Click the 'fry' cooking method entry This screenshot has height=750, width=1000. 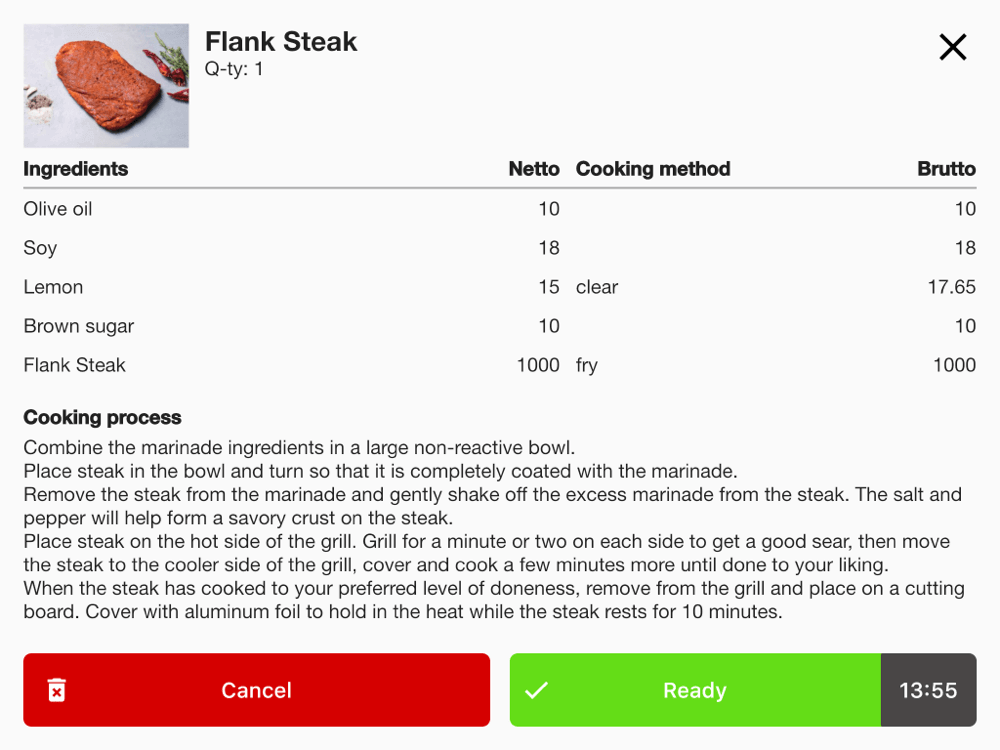(587, 365)
